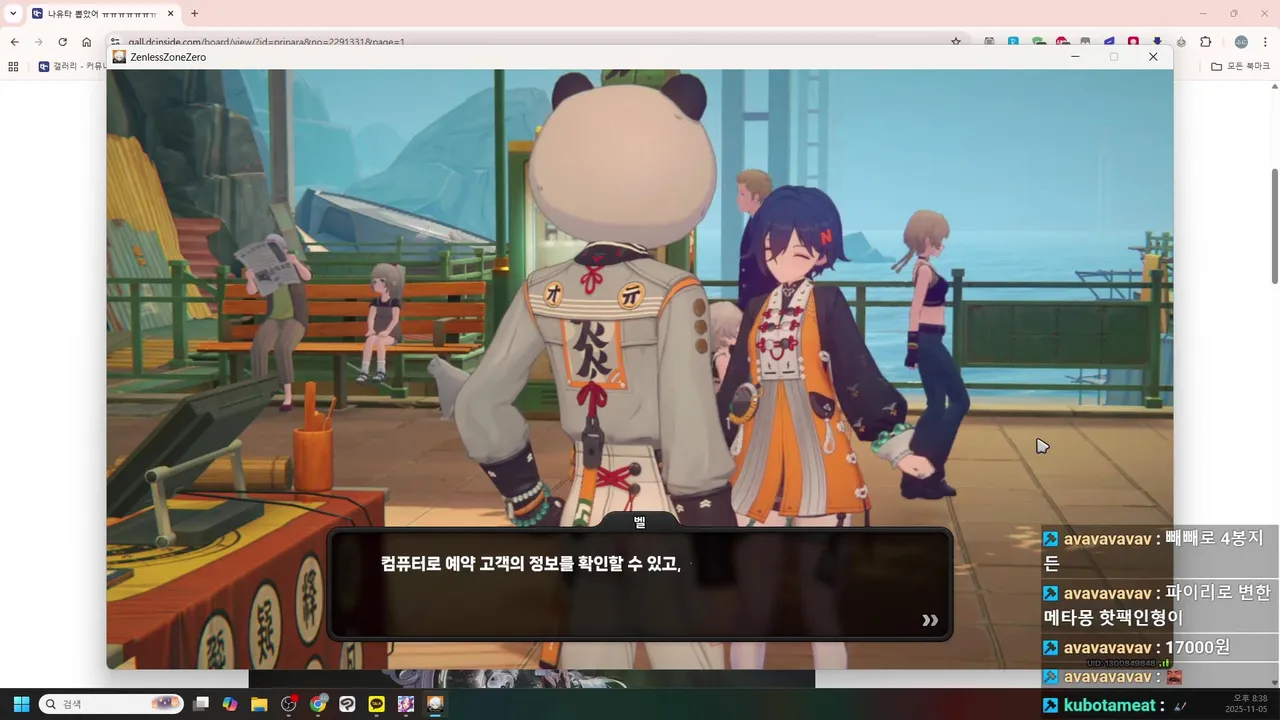Switch to Chrome from the taskbar
This screenshot has height=720, width=1280.
[318, 704]
